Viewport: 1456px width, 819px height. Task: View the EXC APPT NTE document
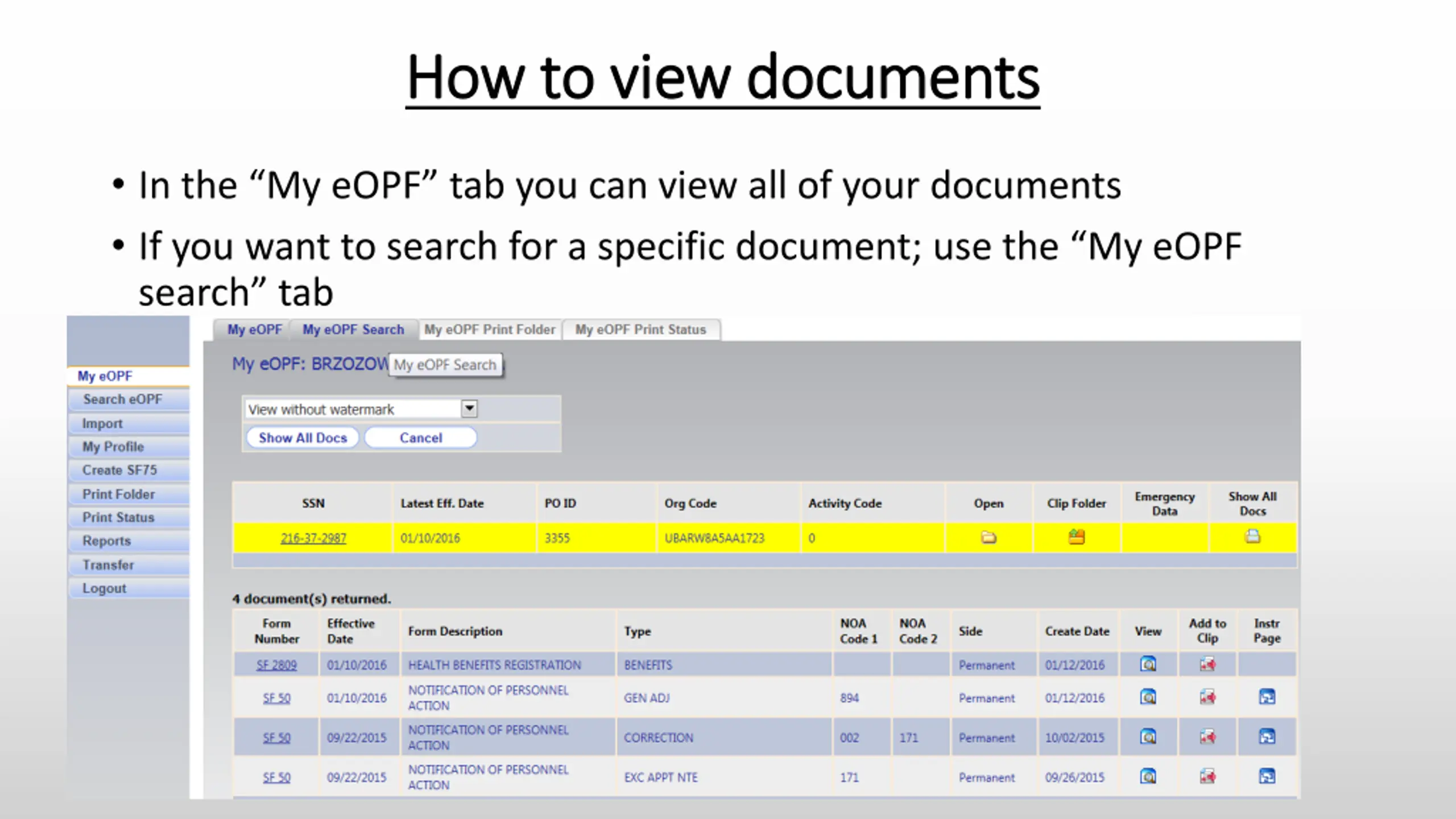1148,776
